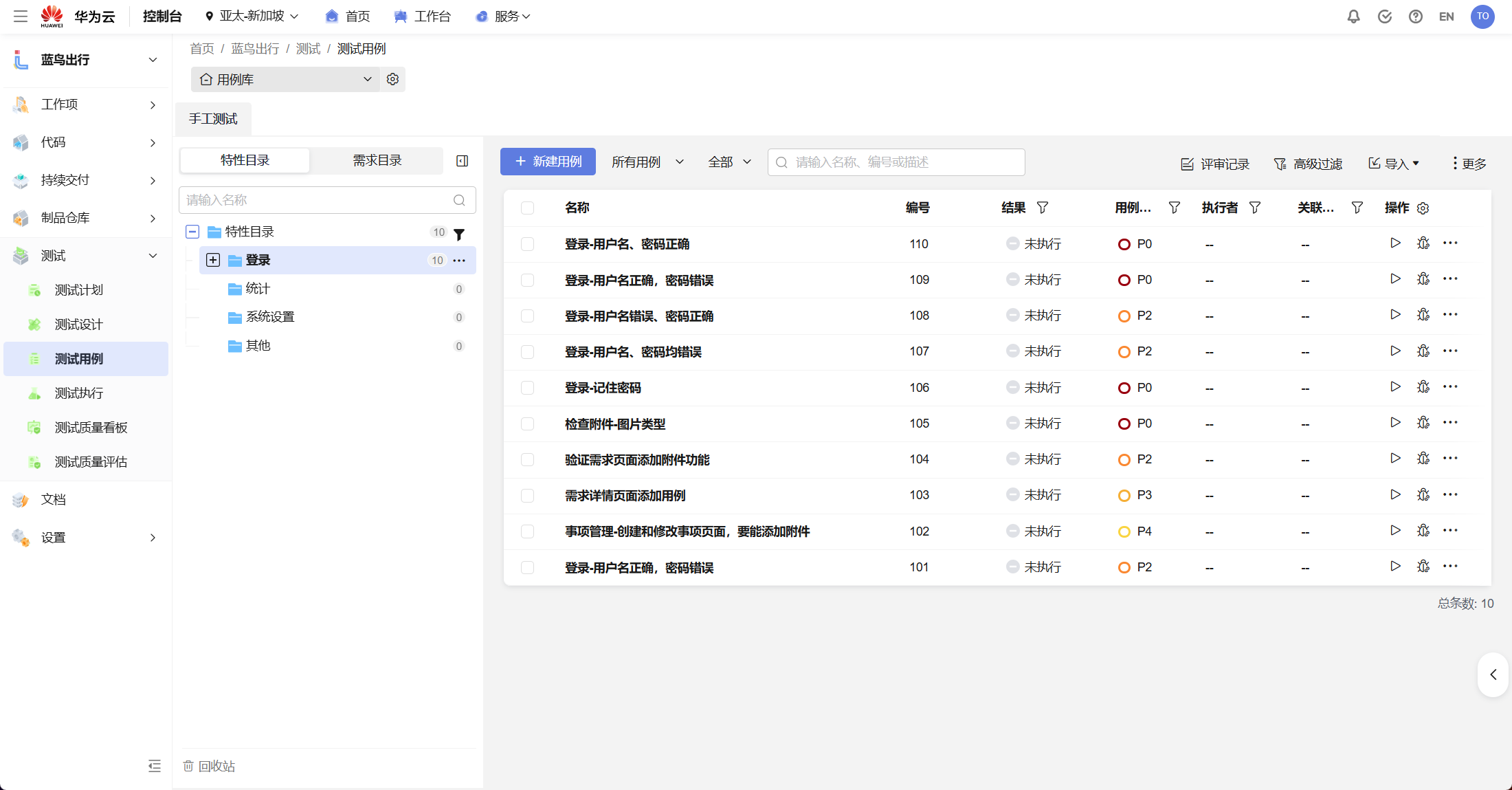This screenshot has width=1512, height=790.
Task: Open the filter icon on the 结果 column
Action: pos(1043,207)
